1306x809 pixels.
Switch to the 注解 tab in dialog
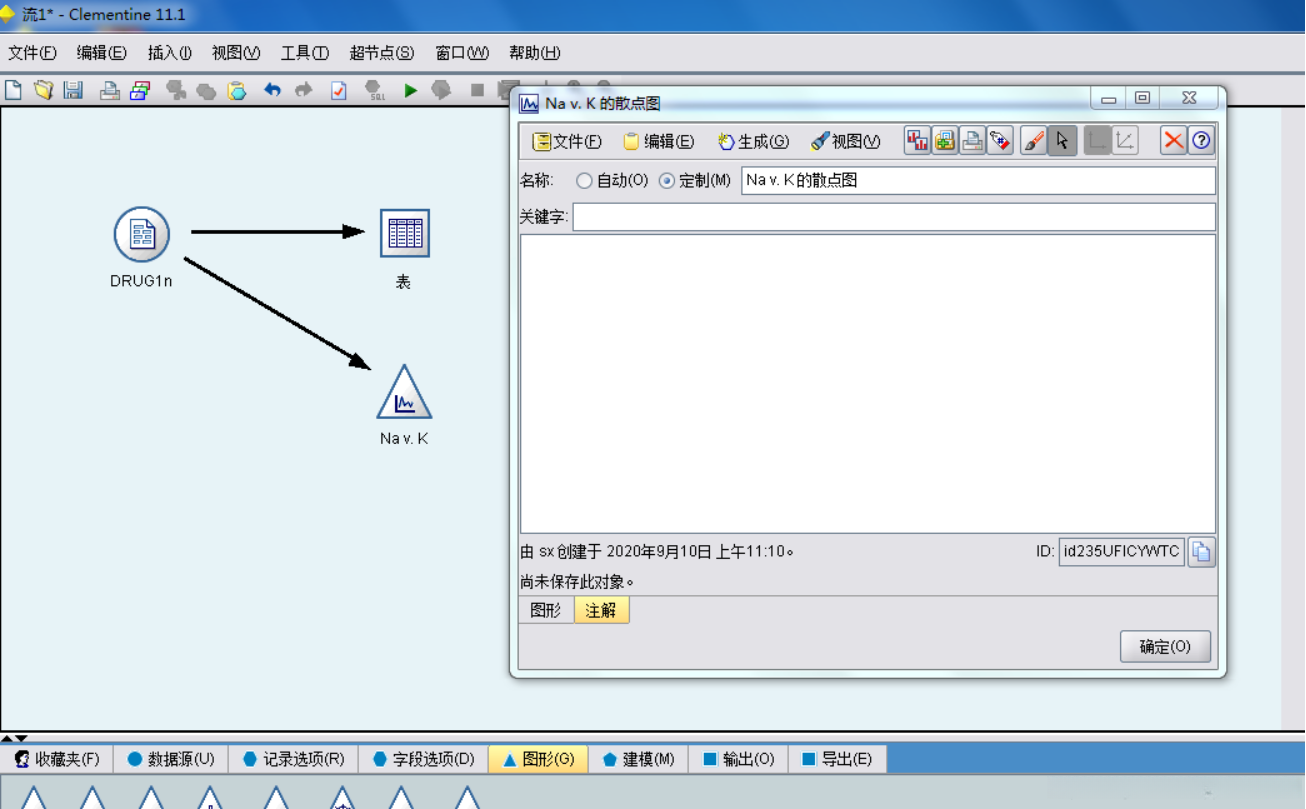(601, 610)
